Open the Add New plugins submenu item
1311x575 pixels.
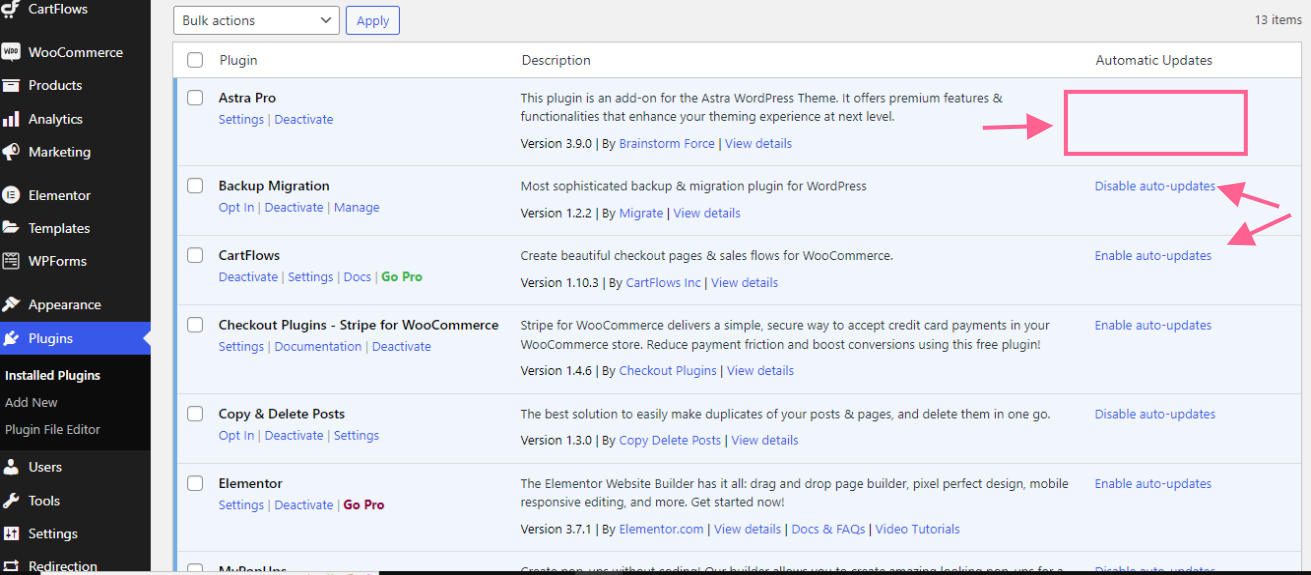point(31,402)
